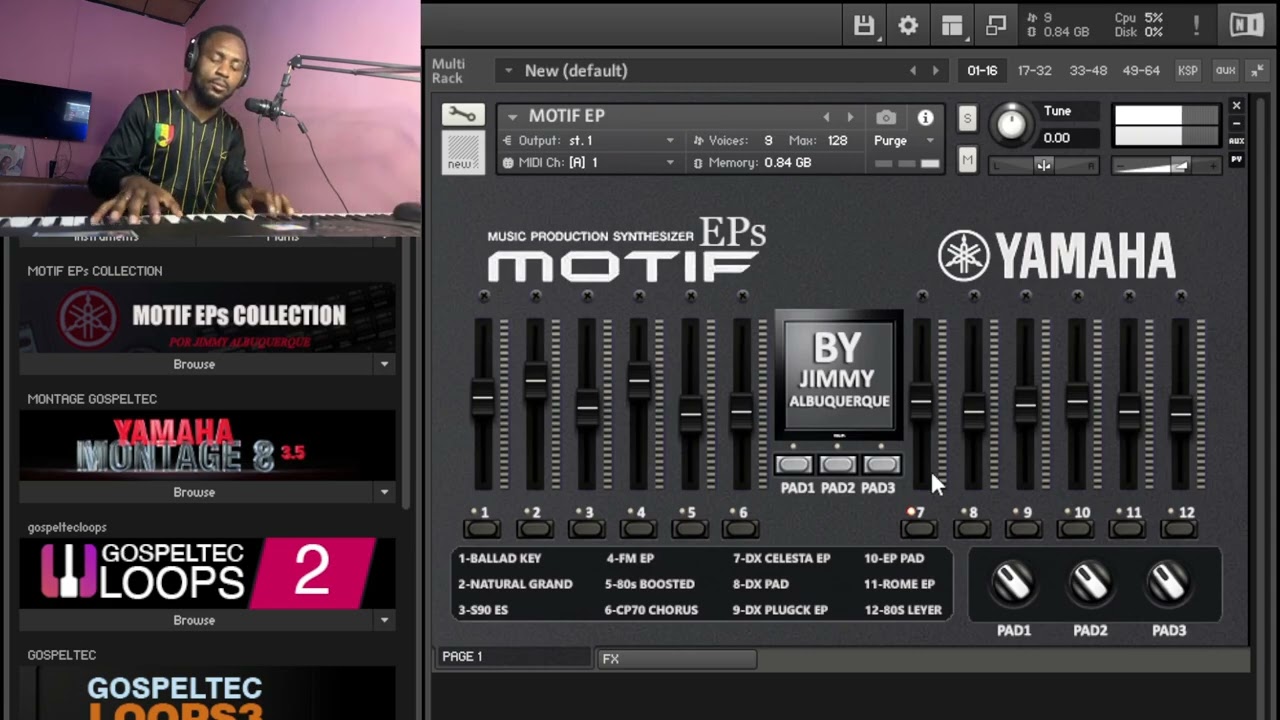This screenshot has height=720, width=1280.
Task: Toggle sound button 12 80s Leyer
Action: coord(1180,529)
